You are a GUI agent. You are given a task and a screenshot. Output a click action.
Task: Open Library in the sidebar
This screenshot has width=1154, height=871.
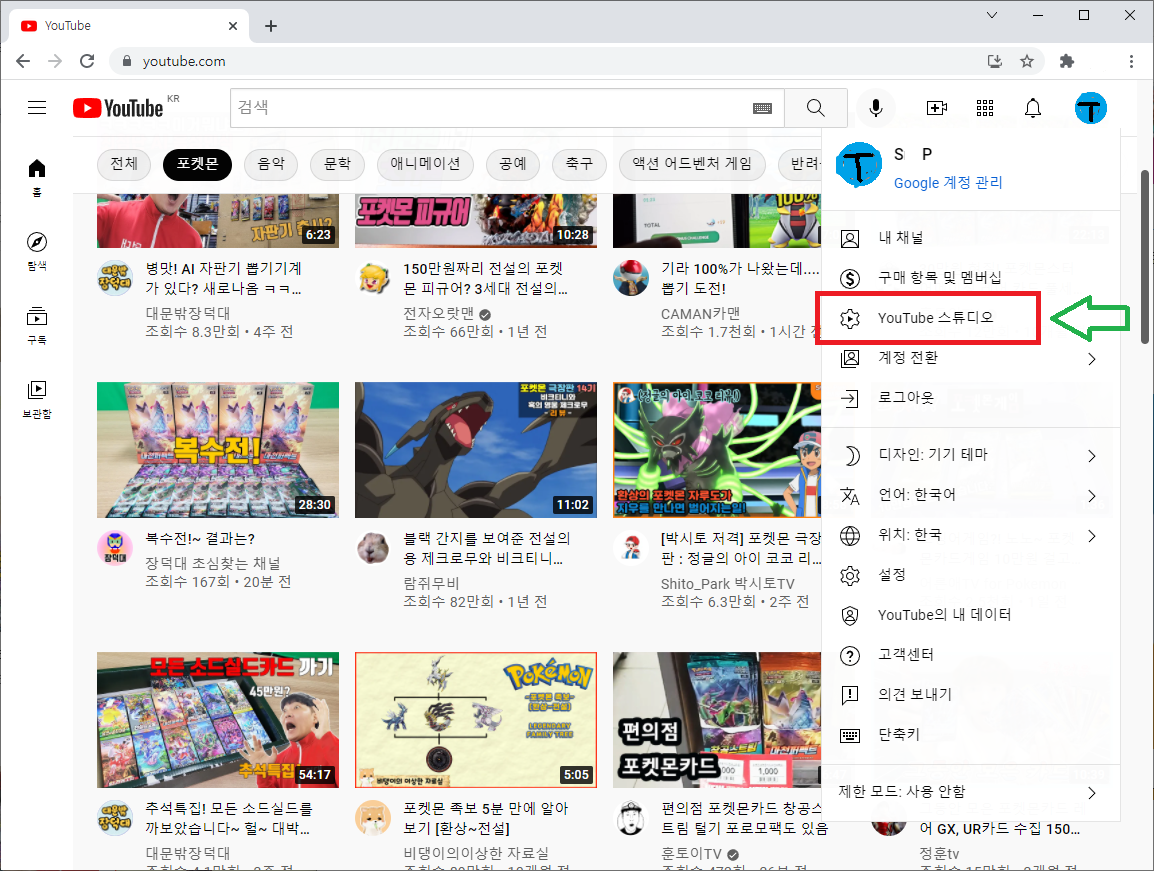(x=37, y=400)
